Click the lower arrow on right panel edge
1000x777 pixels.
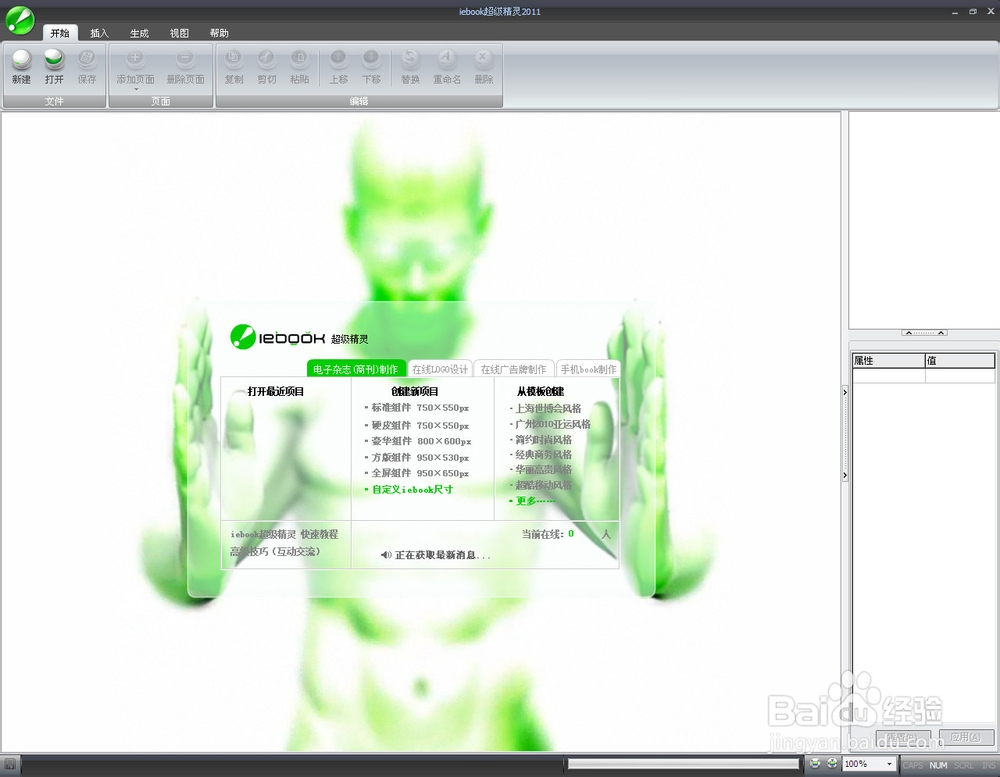[845, 475]
